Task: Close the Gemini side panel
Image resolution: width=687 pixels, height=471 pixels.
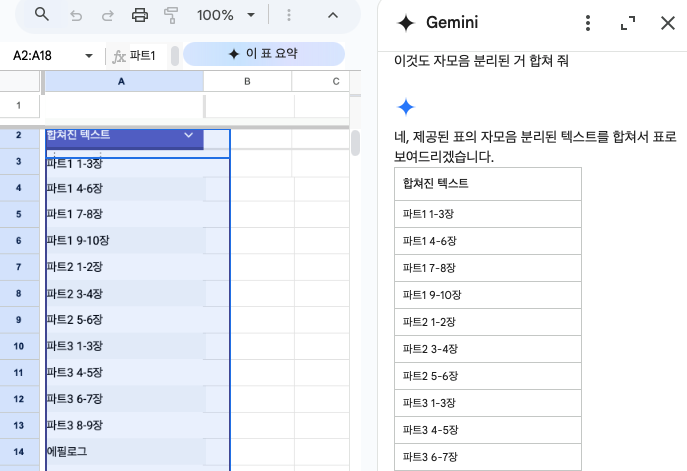Action: click(x=667, y=23)
